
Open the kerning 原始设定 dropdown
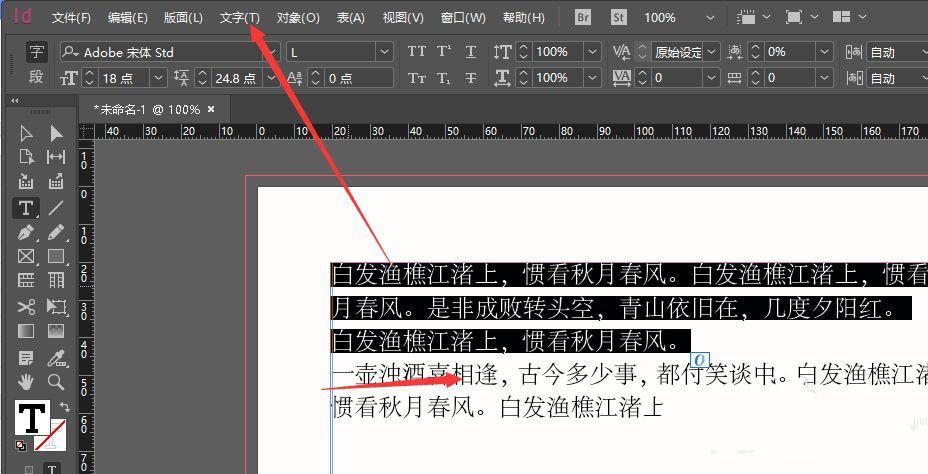(712, 52)
